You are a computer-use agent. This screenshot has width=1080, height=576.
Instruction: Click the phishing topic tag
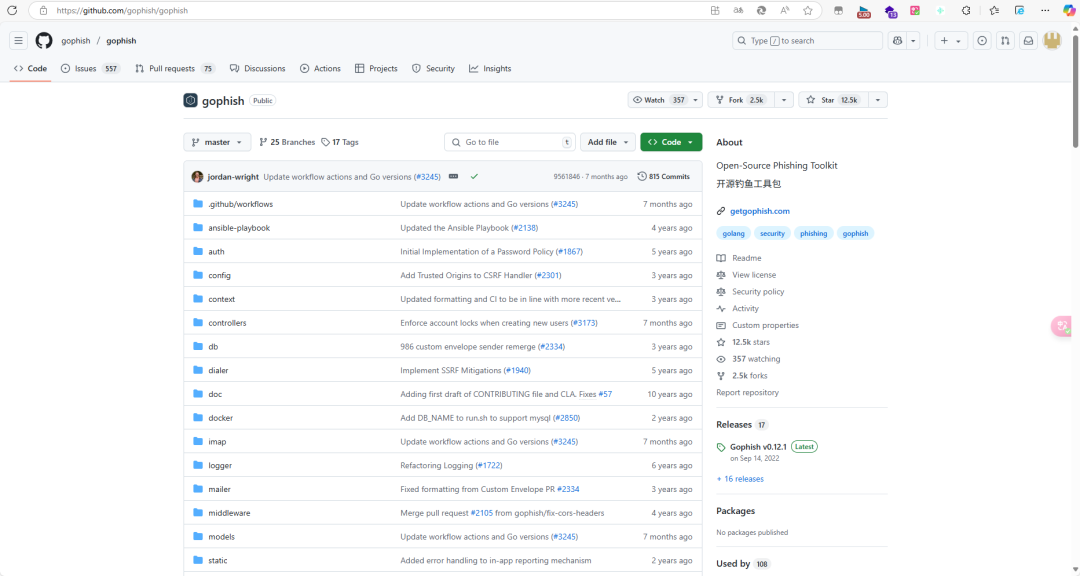pos(813,234)
